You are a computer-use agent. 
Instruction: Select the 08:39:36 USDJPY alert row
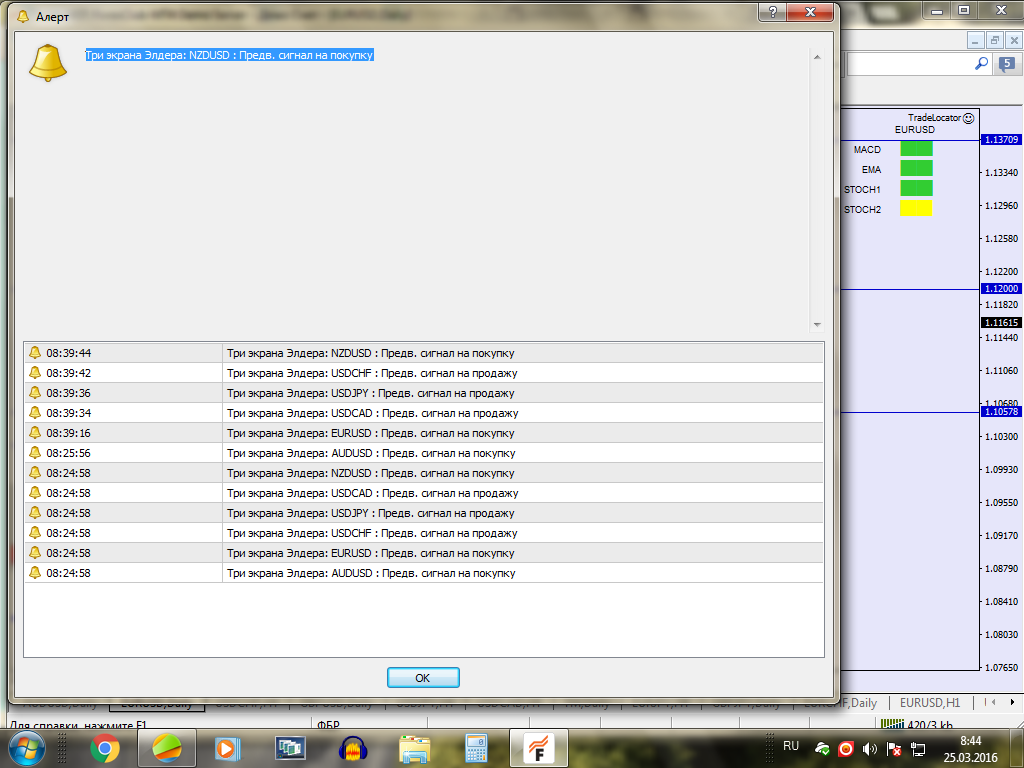424,393
